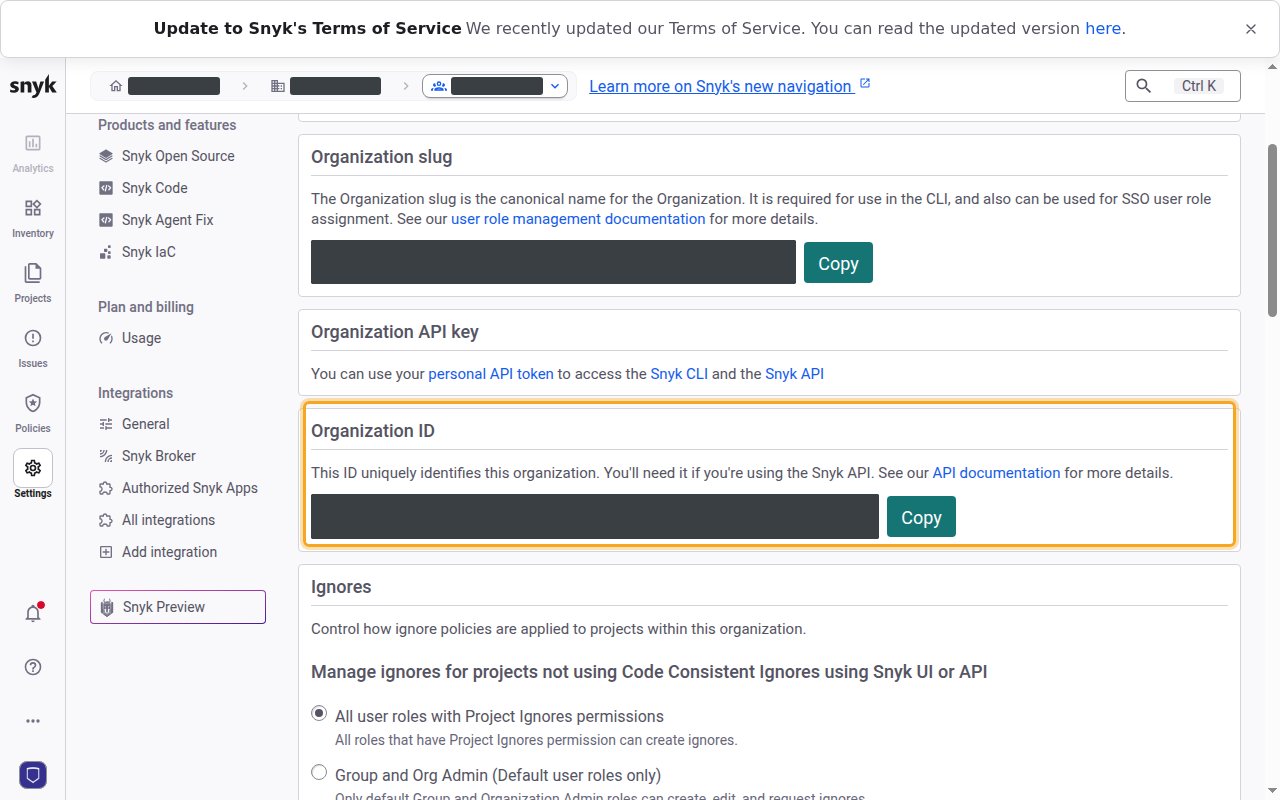This screenshot has width=1280, height=800.
Task: Open the Inventory section
Action: click(x=33, y=218)
